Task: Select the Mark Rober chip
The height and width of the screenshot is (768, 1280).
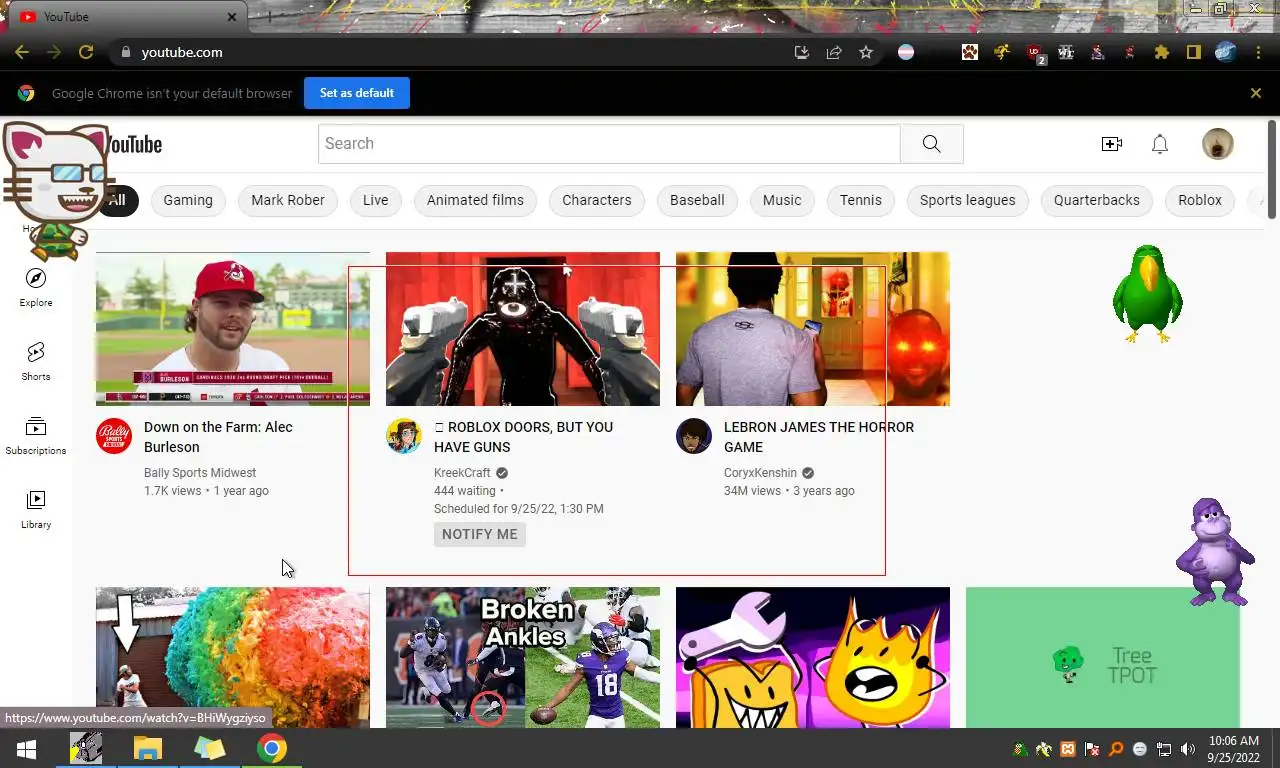Action: pos(288,200)
